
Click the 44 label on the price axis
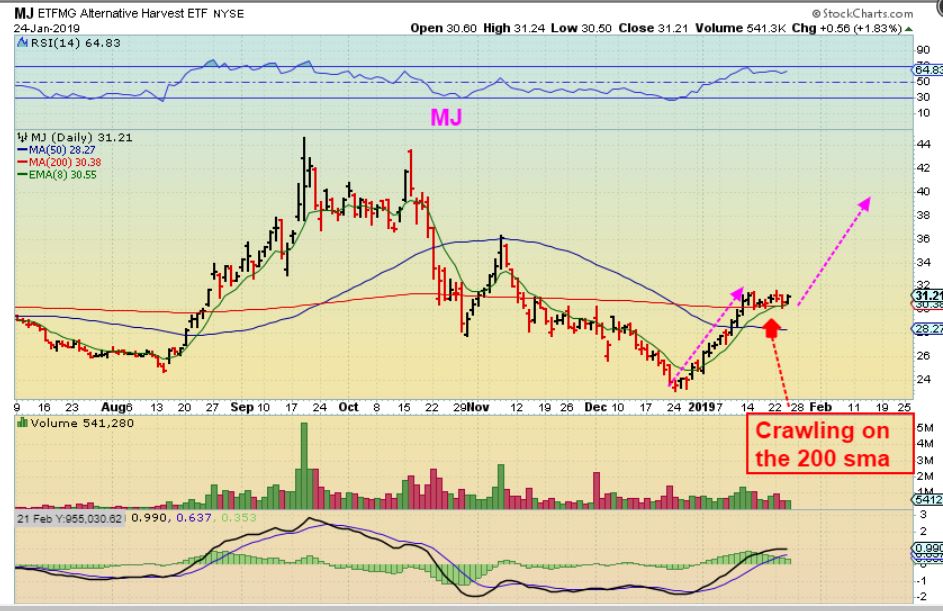[923, 144]
